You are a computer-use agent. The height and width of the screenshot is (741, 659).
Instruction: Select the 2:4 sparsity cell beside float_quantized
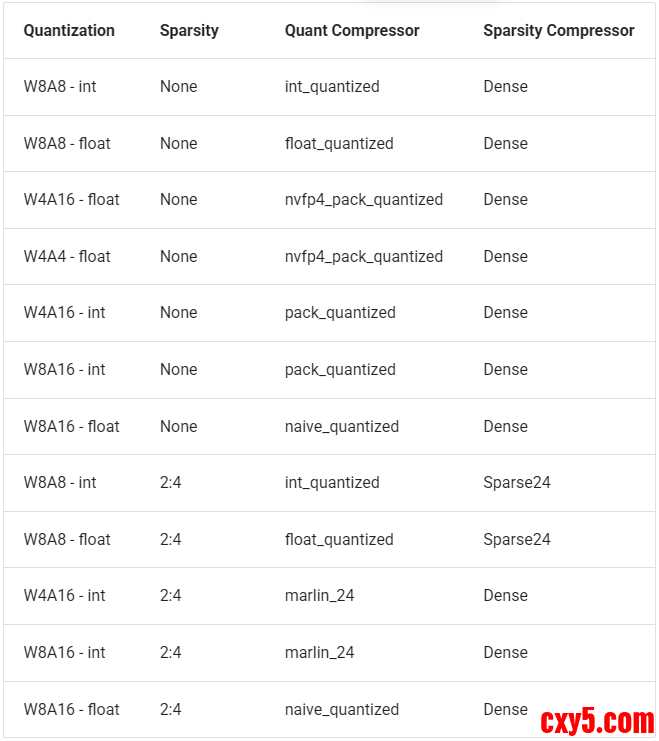pos(170,539)
